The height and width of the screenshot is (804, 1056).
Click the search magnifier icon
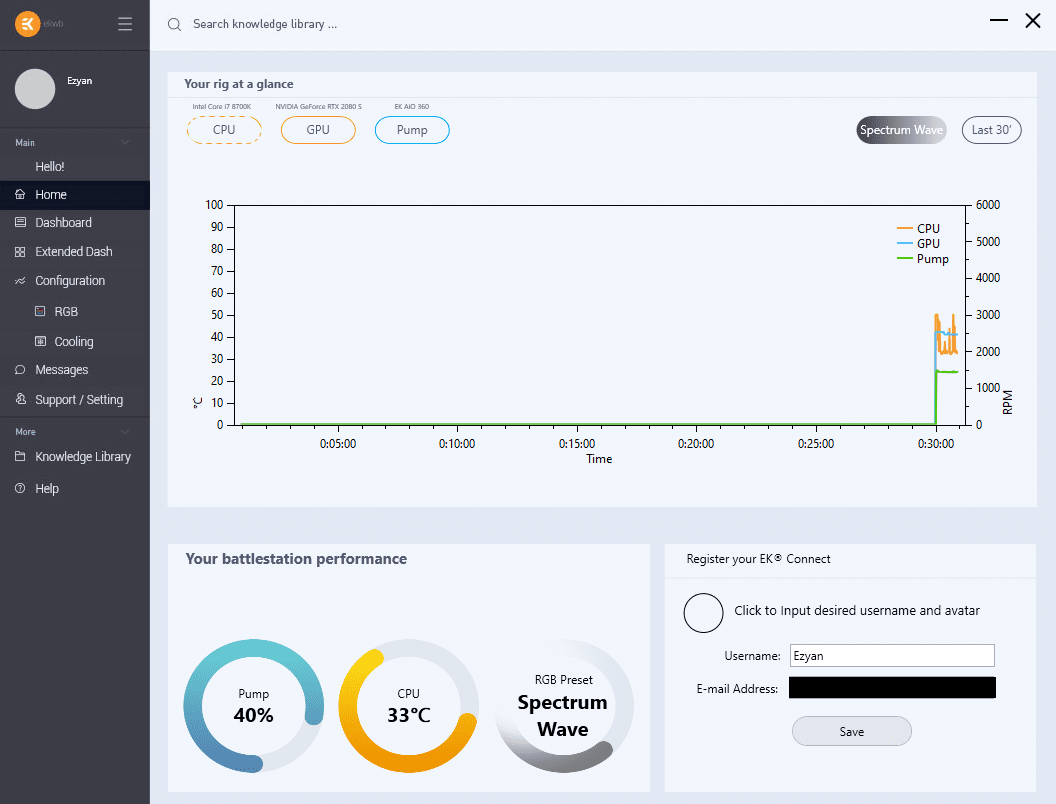[174, 25]
